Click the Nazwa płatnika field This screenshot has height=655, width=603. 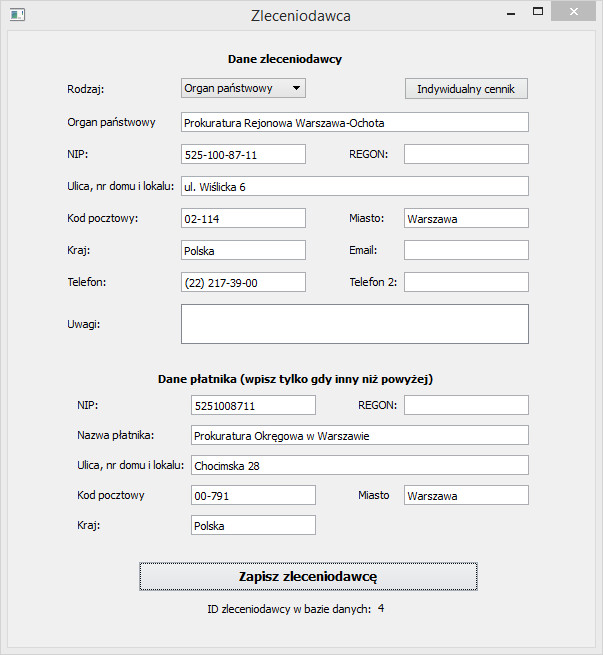[x=360, y=435]
